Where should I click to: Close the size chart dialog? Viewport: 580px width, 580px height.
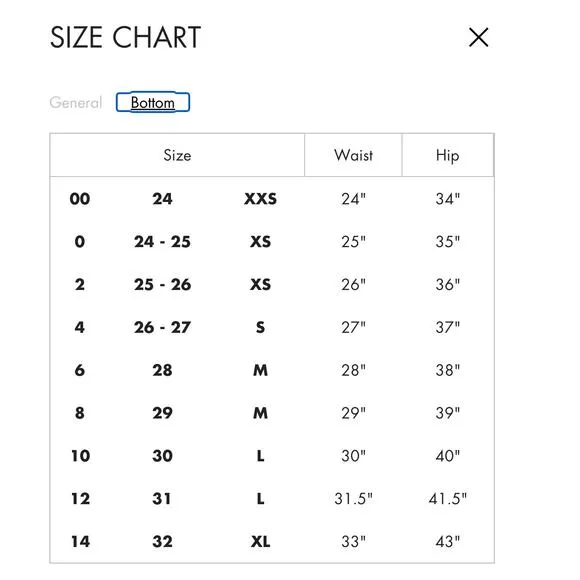pos(479,37)
